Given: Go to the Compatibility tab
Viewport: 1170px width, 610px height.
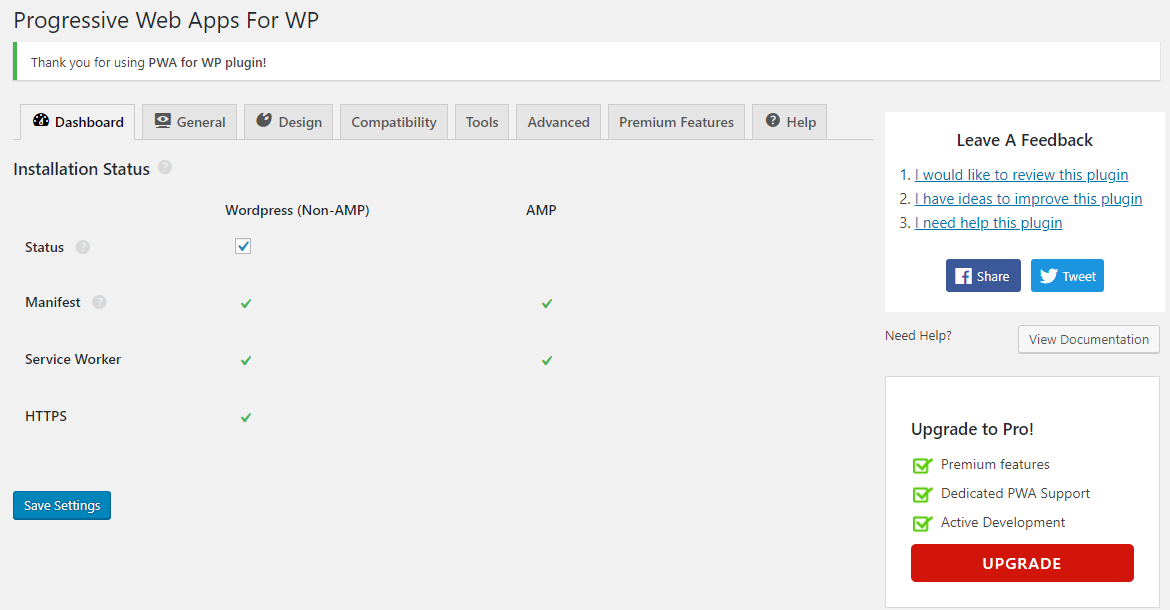Looking at the screenshot, I should (x=394, y=122).
